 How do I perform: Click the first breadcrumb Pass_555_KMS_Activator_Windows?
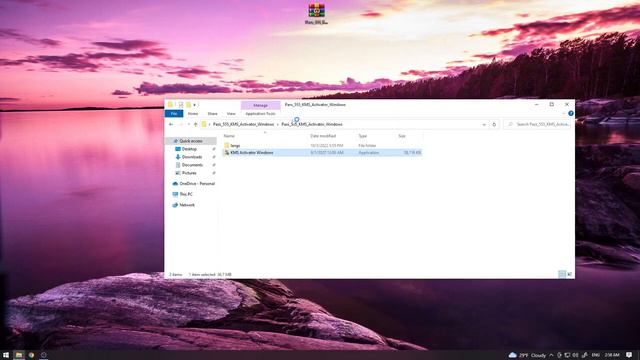pos(243,124)
